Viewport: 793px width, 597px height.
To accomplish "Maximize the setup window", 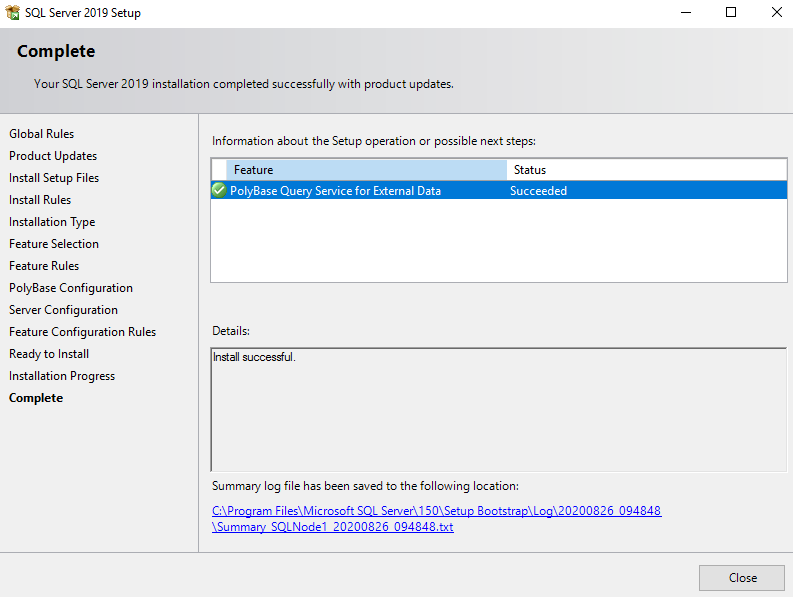I will [x=731, y=13].
